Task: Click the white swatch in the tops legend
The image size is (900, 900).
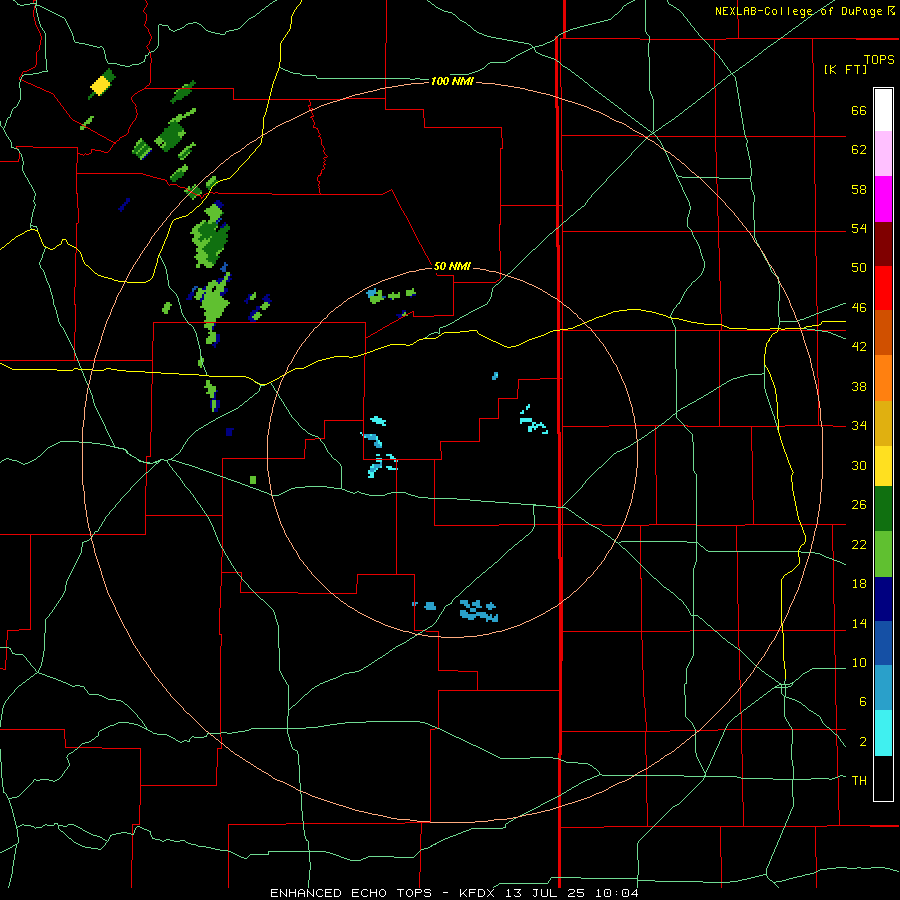Action: coord(883,110)
